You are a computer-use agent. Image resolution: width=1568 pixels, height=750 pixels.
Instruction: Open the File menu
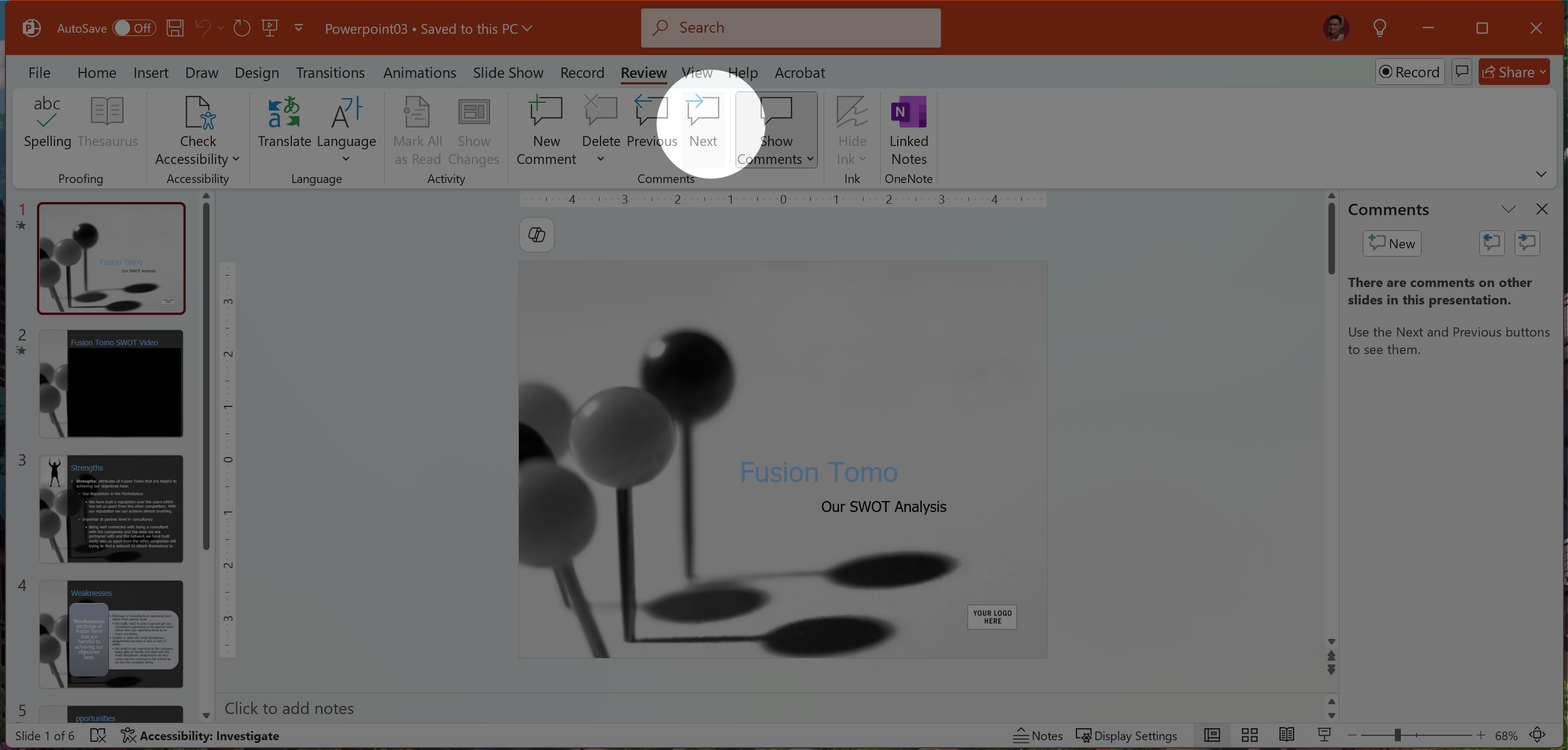(x=39, y=72)
